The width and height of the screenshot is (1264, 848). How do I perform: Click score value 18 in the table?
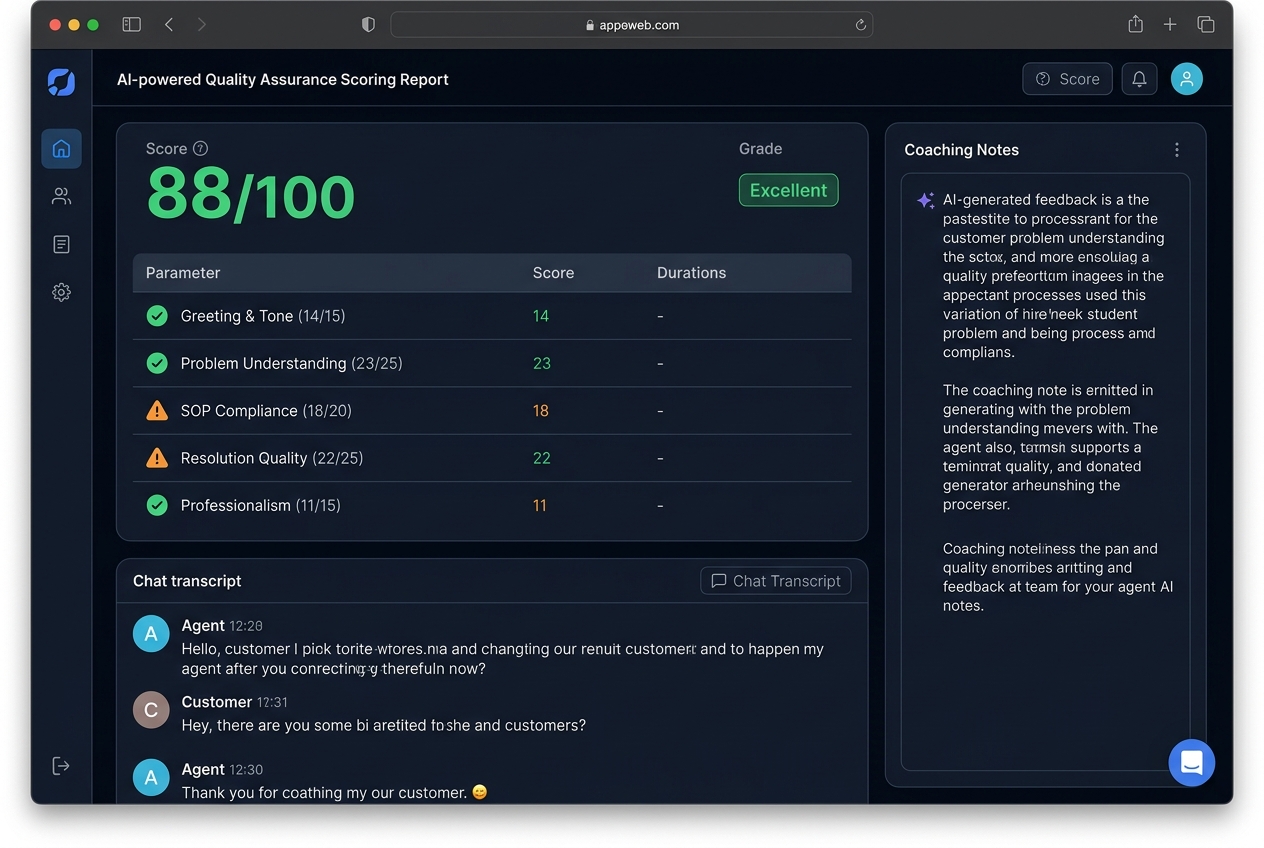541,411
